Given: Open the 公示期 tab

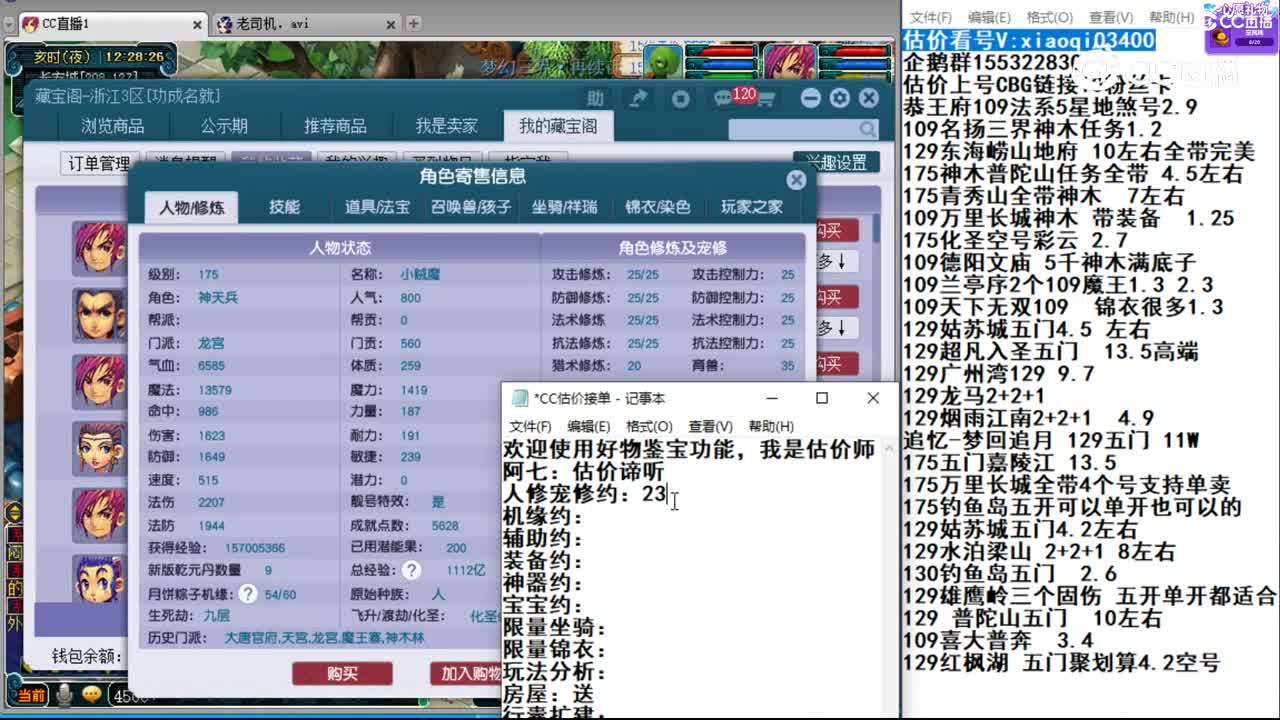Looking at the screenshot, I should click(x=224, y=126).
